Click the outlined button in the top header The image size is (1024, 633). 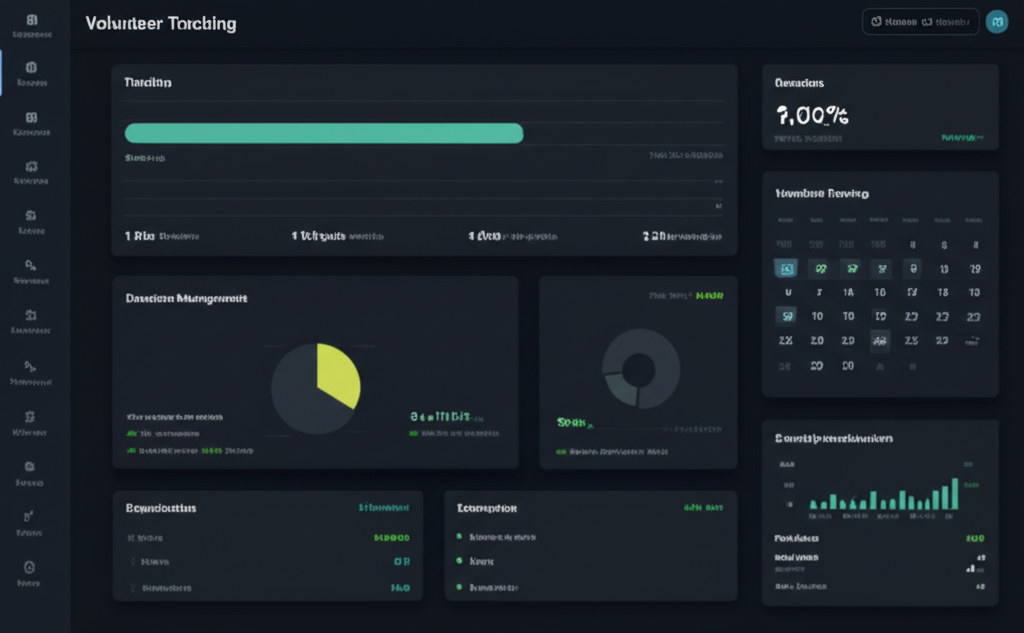click(919, 22)
